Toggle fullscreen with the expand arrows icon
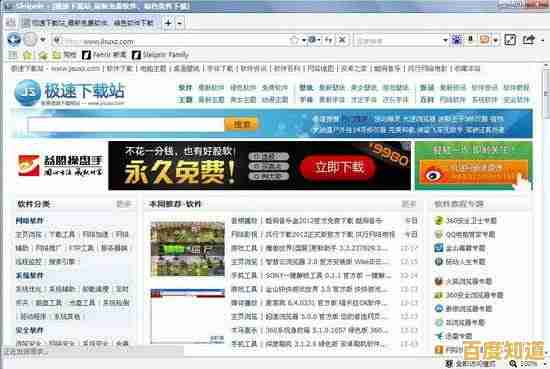Image resolution: width=550 pixels, height=369 pixels. coord(510,40)
